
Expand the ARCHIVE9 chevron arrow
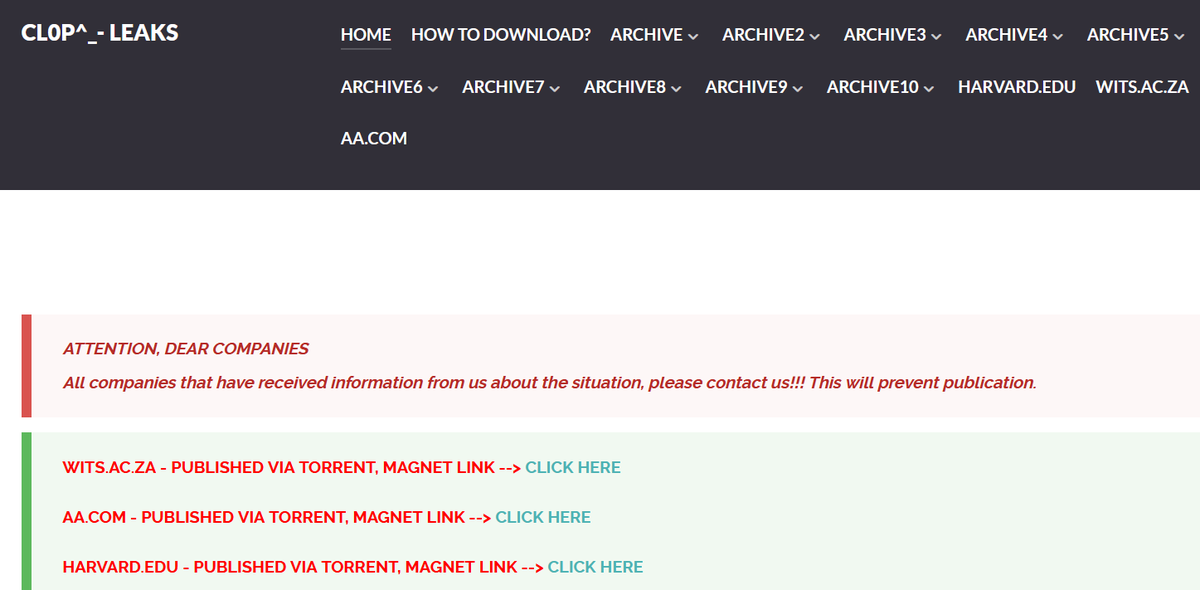point(798,89)
